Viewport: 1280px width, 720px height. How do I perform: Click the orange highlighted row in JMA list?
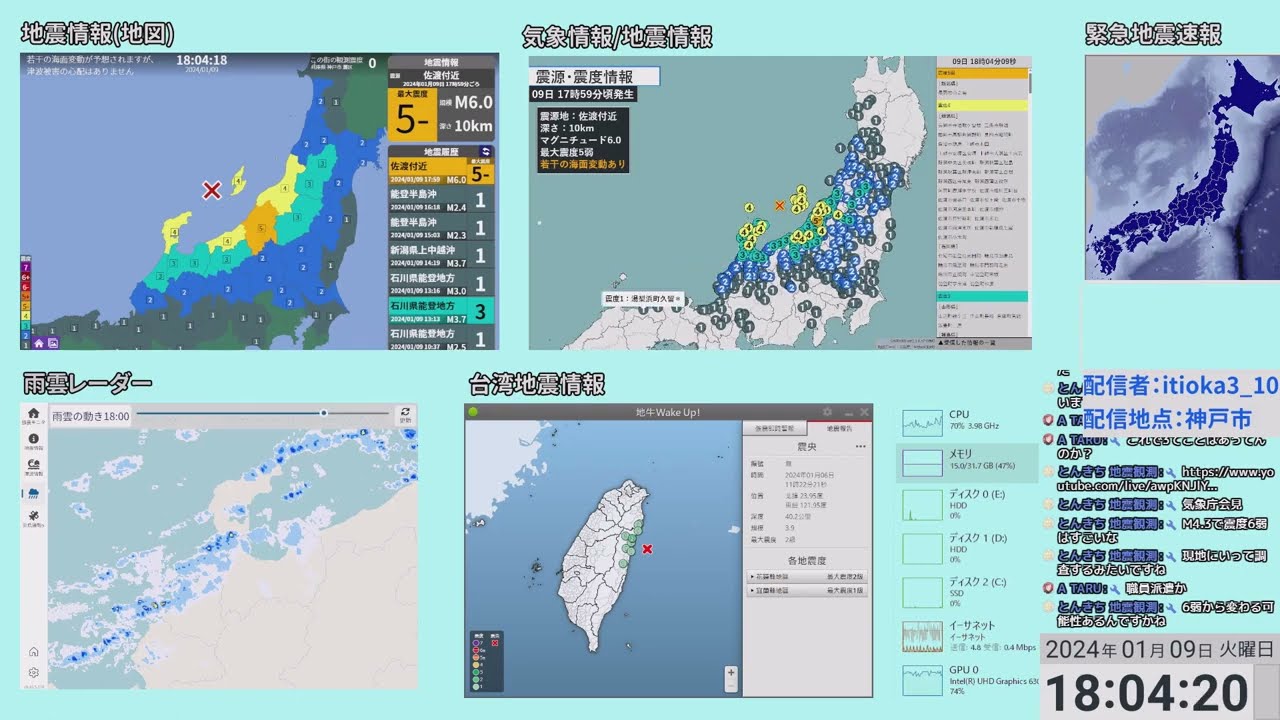(x=982, y=73)
